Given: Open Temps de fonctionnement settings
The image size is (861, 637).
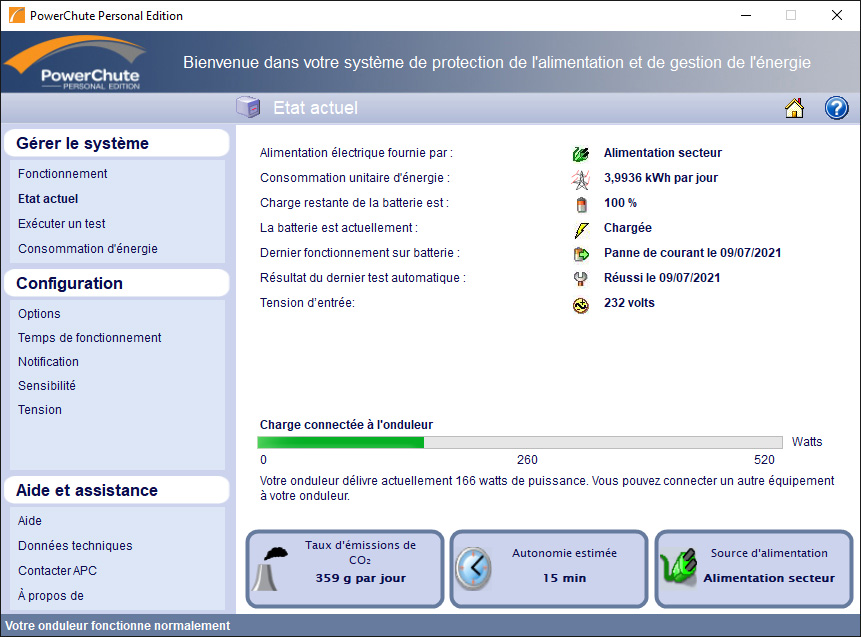Looking at the screenshot, I should (90, 338).
